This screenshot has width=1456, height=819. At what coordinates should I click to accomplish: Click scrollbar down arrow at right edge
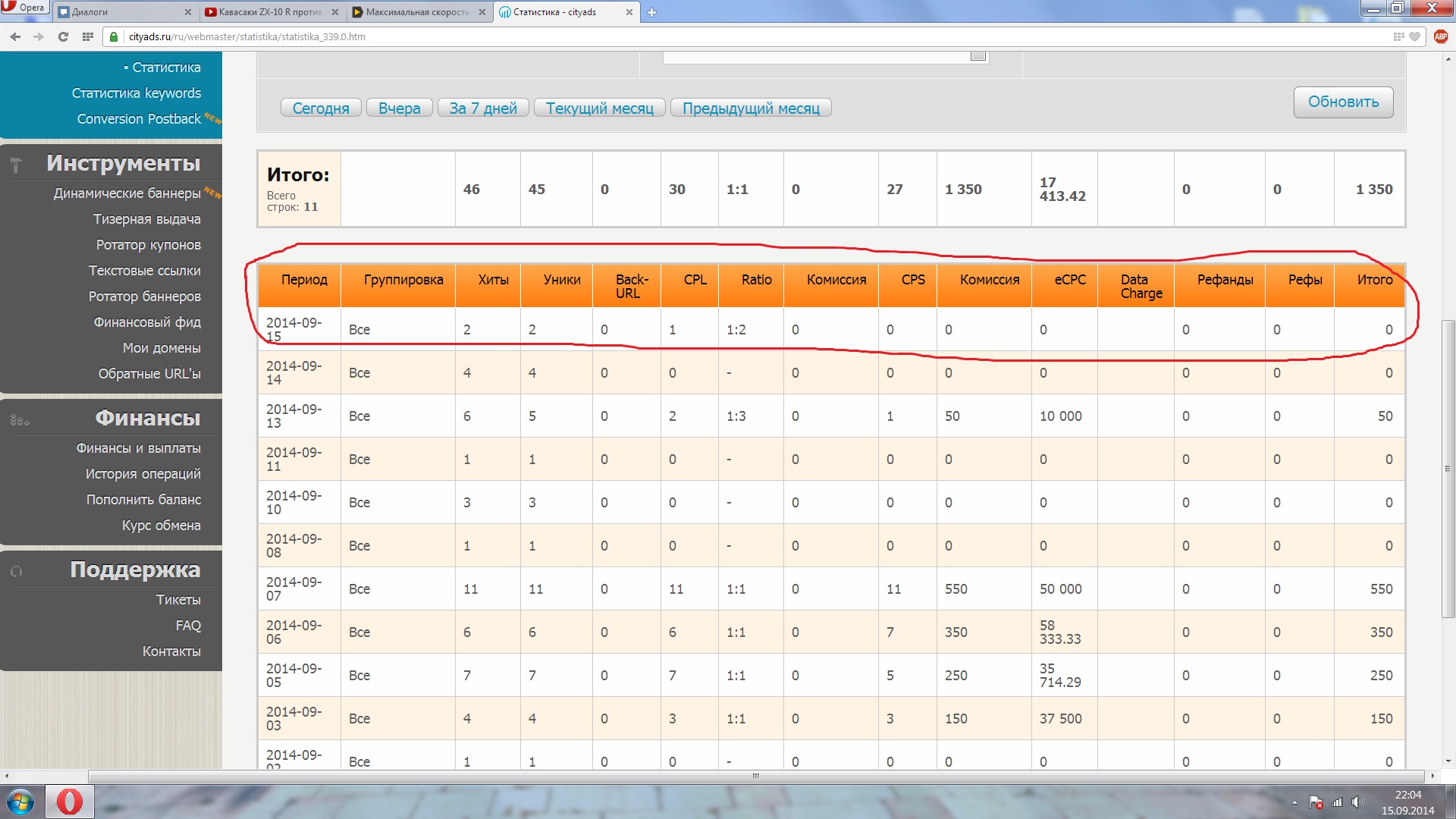(x=1448, y=761)
